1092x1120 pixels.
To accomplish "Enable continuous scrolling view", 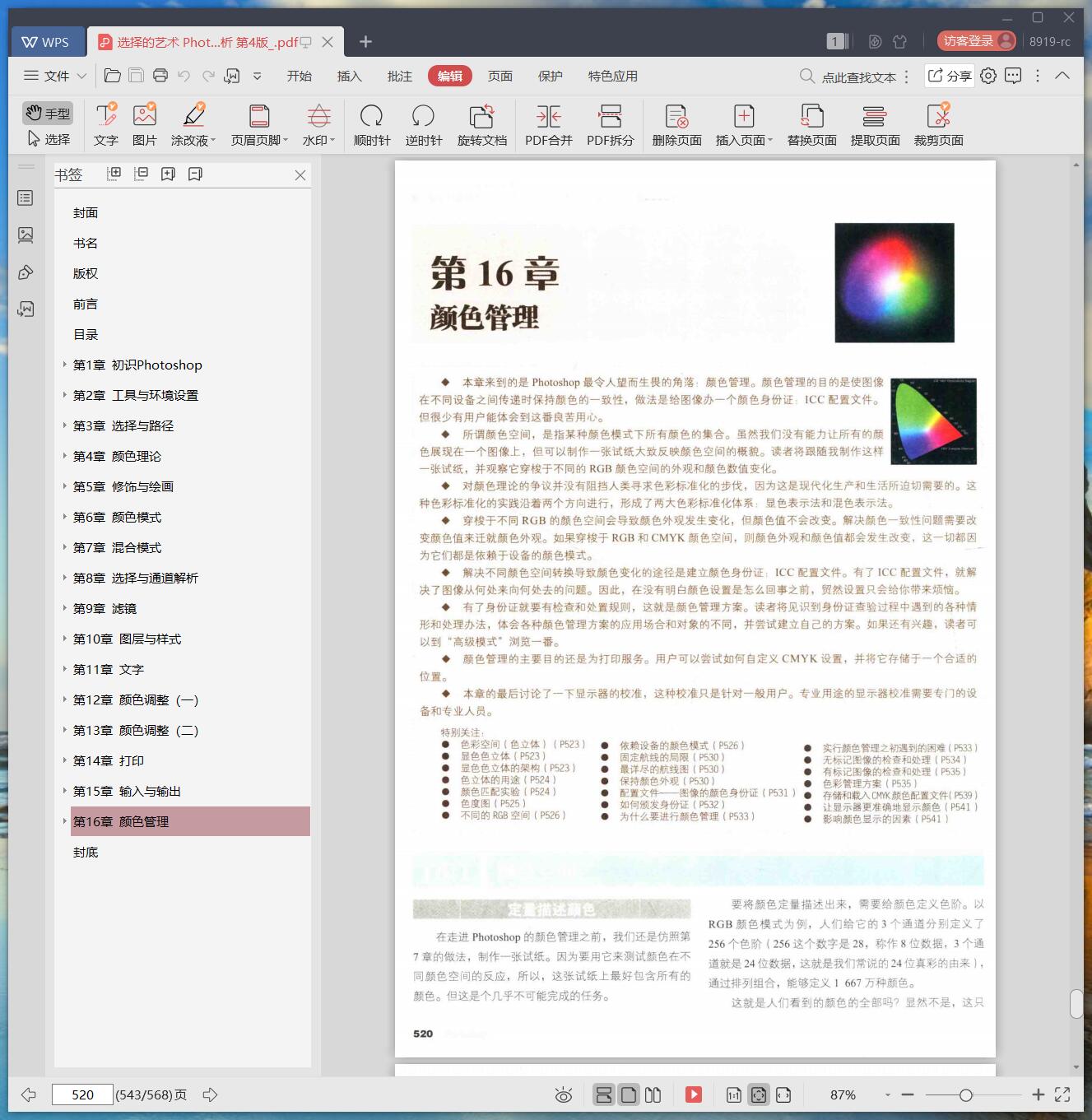I will [x=604, y=1094].
